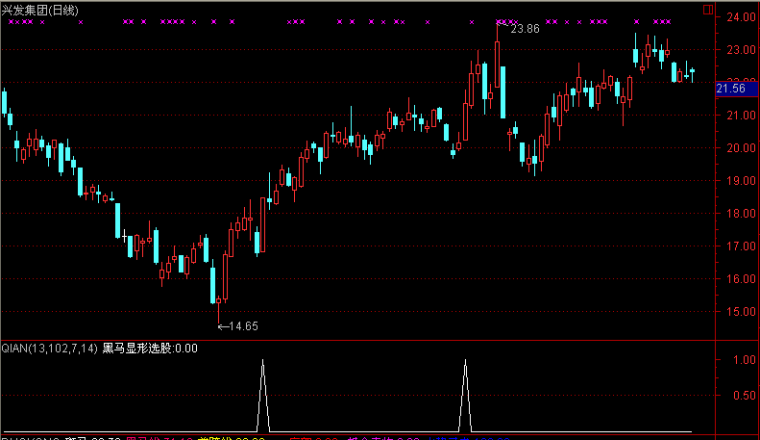The width and height of the screenshot is (760, 440).
Task: Click the 23.86 high price annotation
Action: point(525,29)
